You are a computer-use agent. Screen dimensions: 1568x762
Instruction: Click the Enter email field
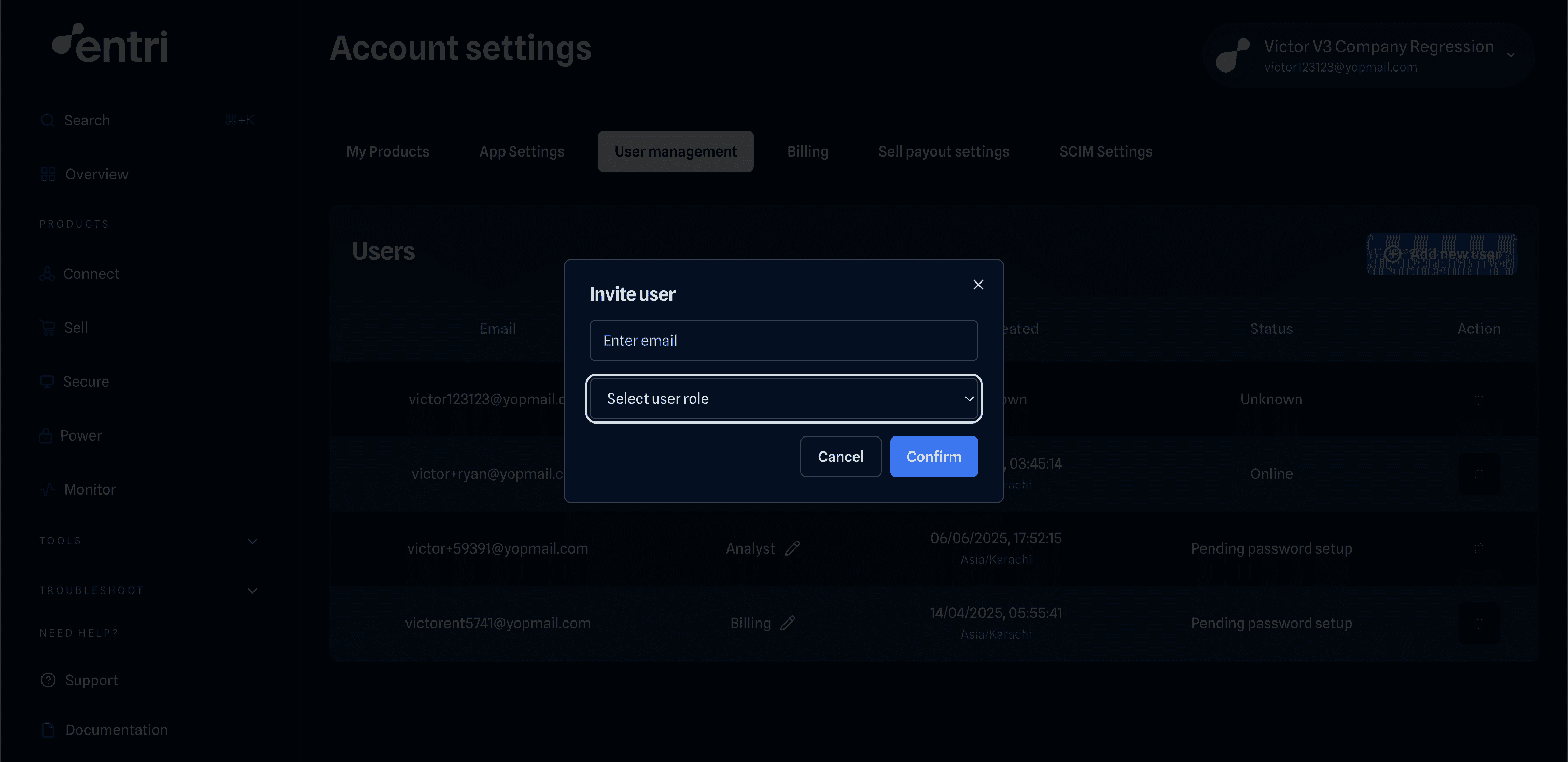pyautogui.click(x=783, y=341)
